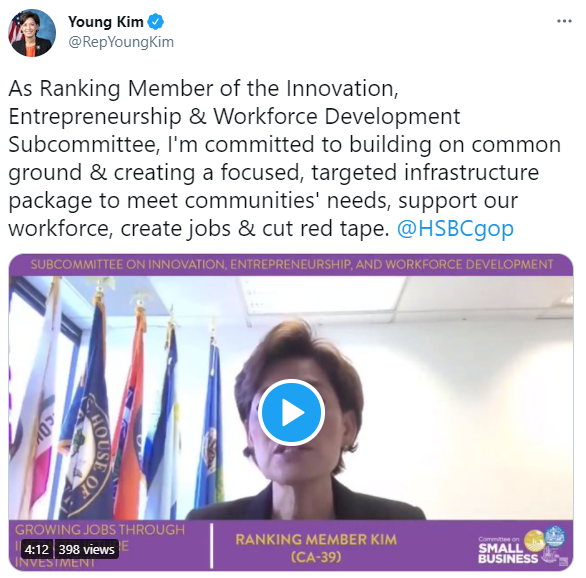586x578 pixels.
Task: Click the Committee on Small Business logo
Action: coord(523,546)
